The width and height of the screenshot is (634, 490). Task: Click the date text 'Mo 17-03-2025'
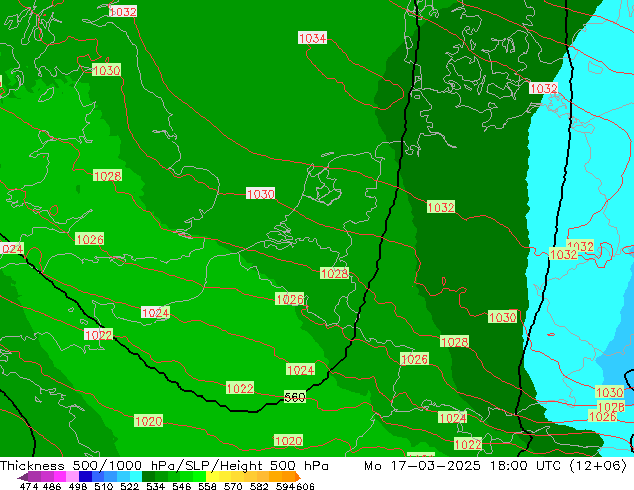pyautogui.click(x=423, y=465)
